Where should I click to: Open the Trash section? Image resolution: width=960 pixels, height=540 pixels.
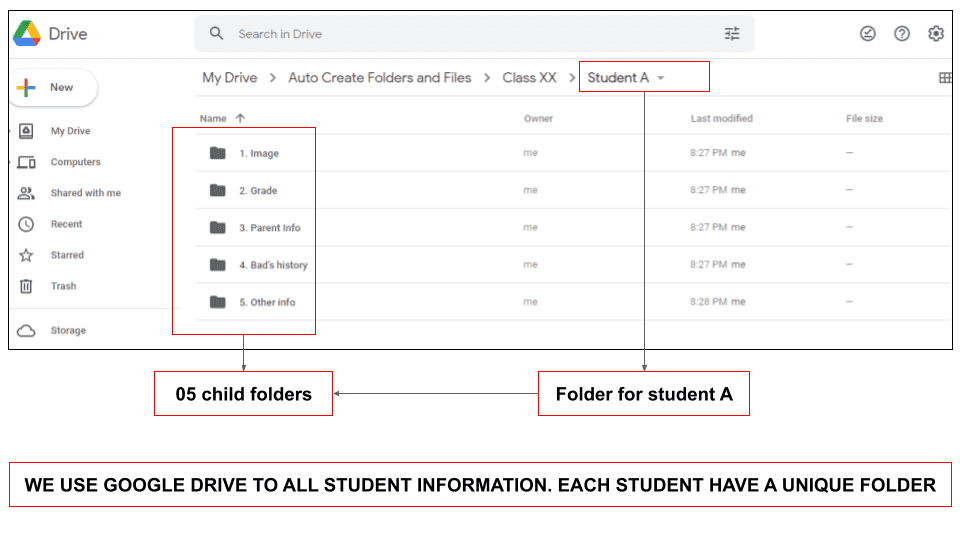[x=63, y=286]
